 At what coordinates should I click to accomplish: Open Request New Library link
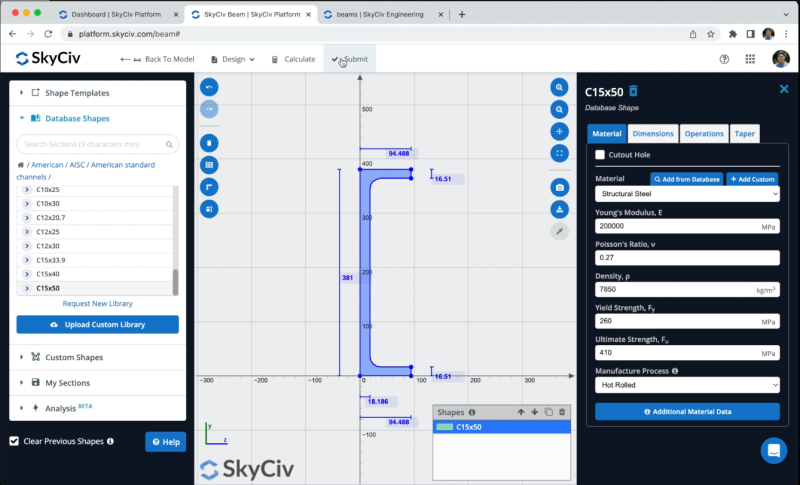tap(97, 303)
